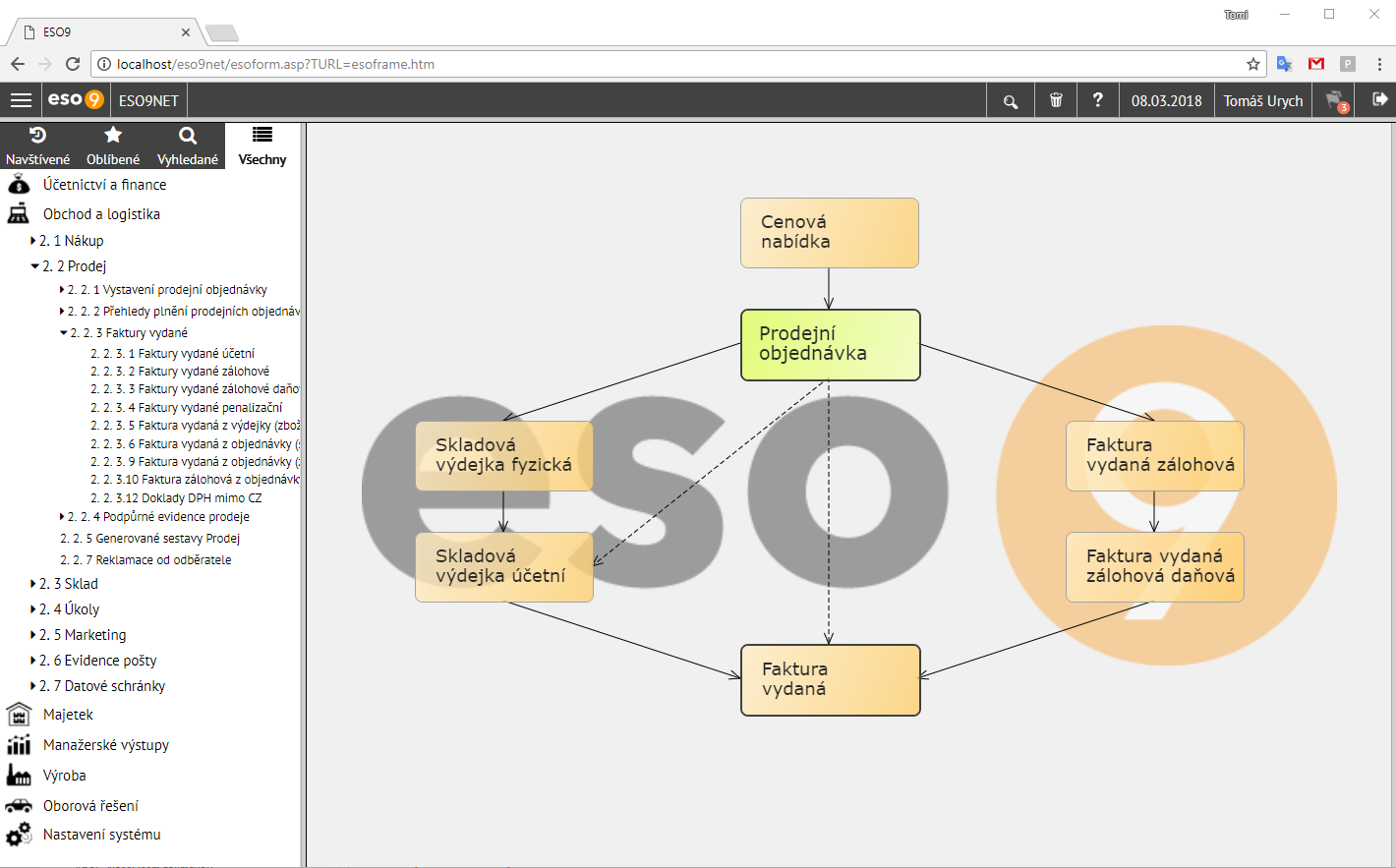Viewport: 1396px width, 868px height.
Task: Click the Účetnictví a finance money bag icon
Action: click(x=19, y=184)
